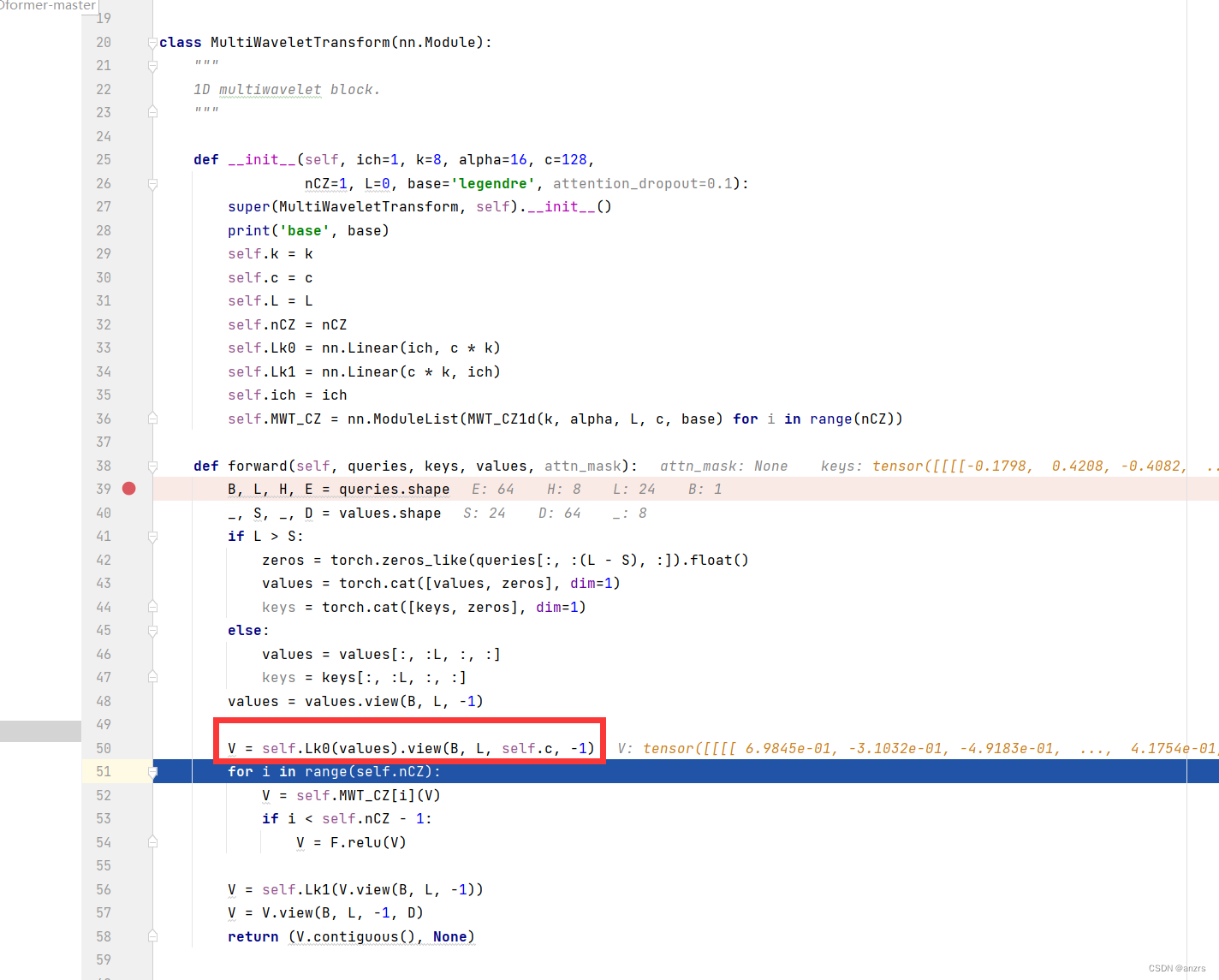
Task: Click queries.shape on line 39
Action: pyautogui.click(x=395, y=489)
